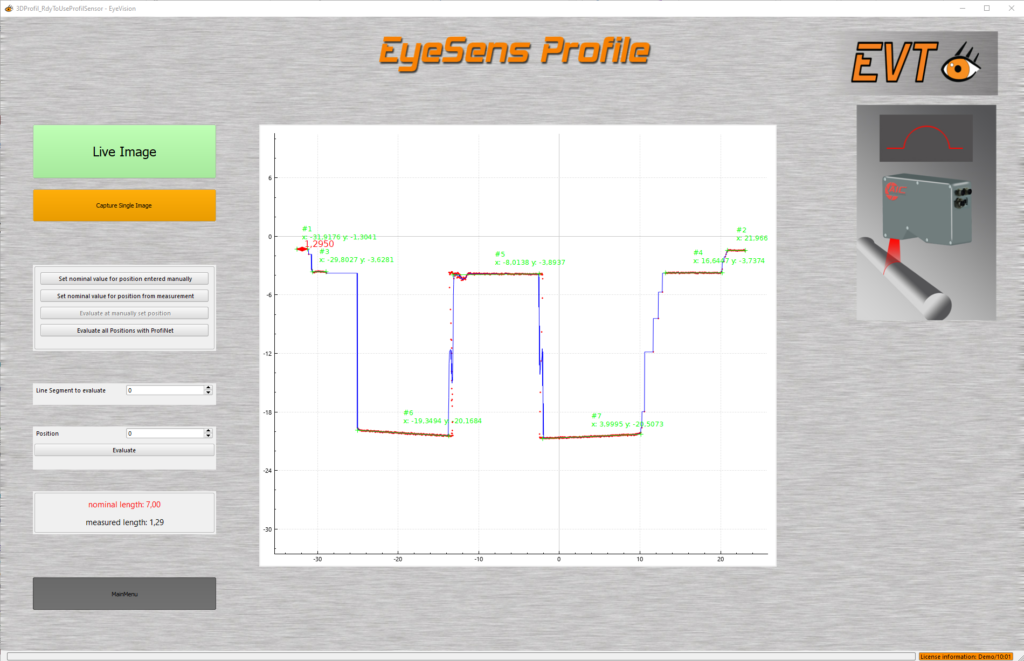Select the EyeVision application icon in the title bar
This screenshot has width=1024, height=661.
[8, 7]
